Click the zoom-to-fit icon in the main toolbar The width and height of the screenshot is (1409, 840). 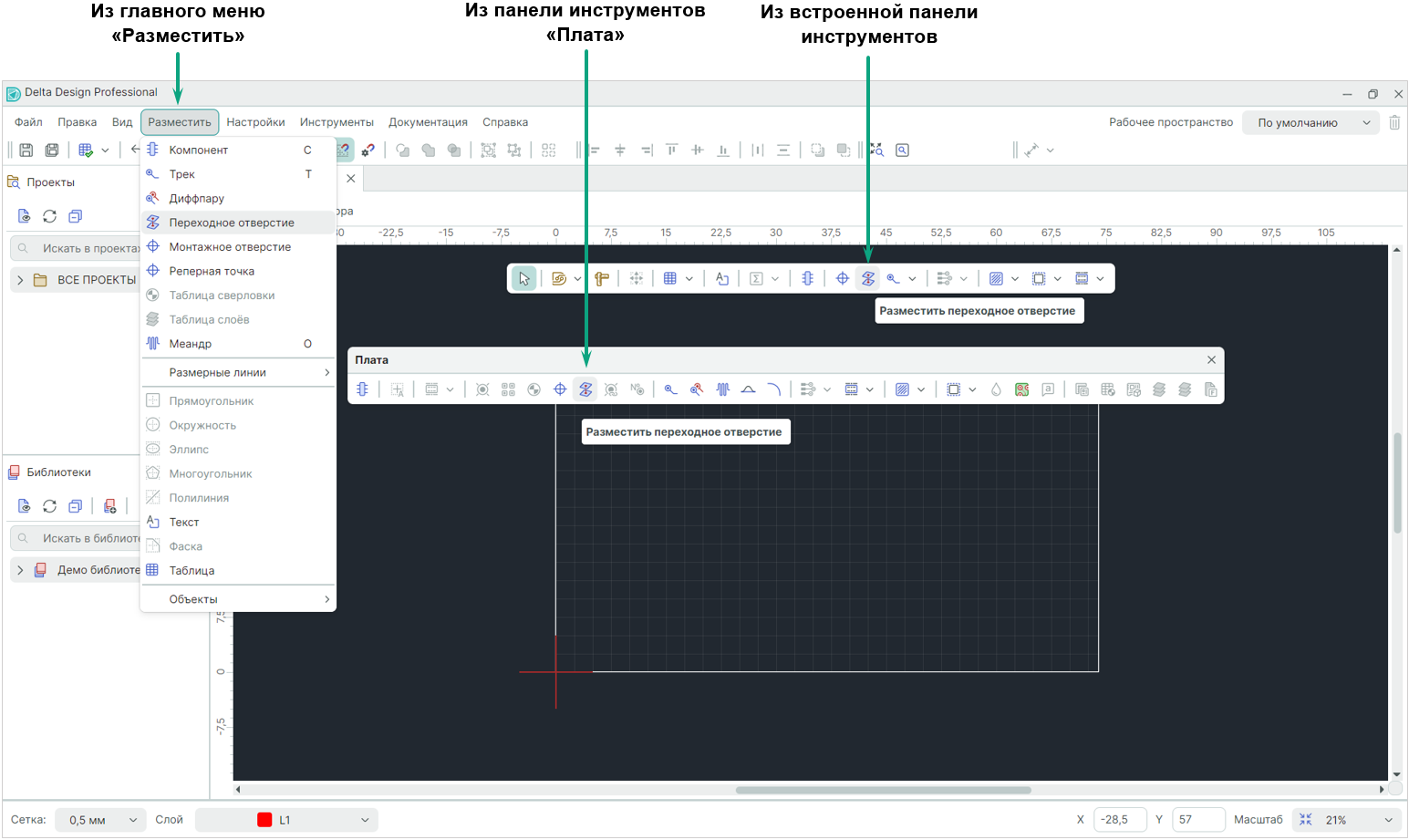[x=876, y=150]
